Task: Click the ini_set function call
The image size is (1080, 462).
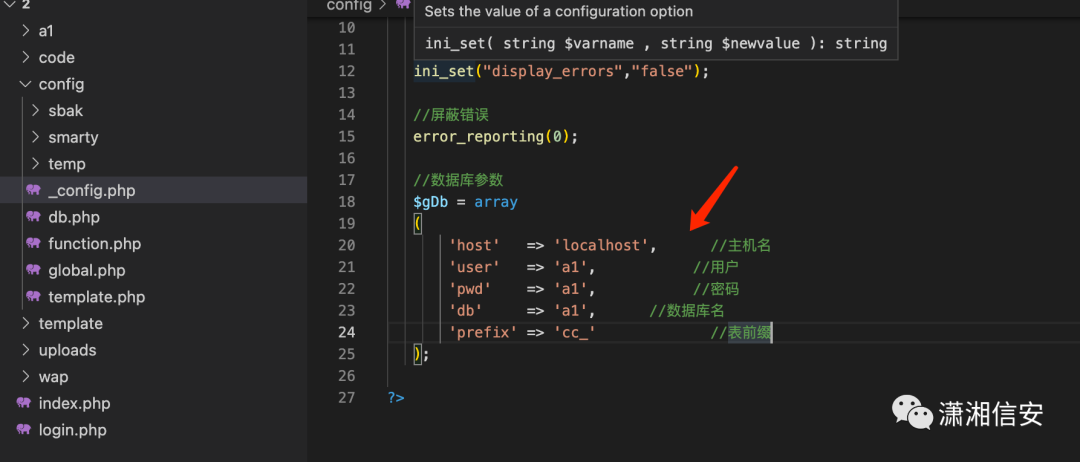Action: (444, 71)
